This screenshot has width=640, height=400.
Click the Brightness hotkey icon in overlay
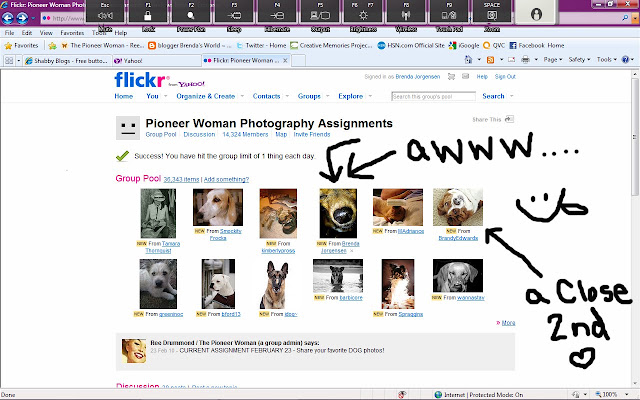pos(363,16)
